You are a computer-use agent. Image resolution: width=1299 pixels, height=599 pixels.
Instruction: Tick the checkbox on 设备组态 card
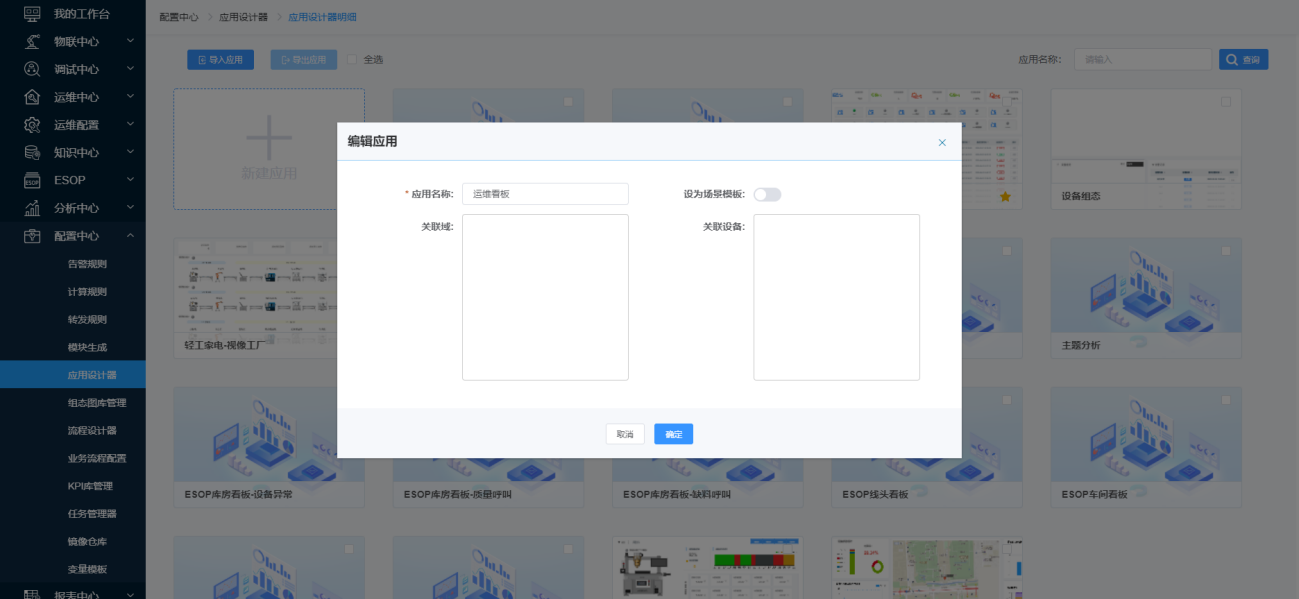pyautogui.click(x=1226, y=102)
